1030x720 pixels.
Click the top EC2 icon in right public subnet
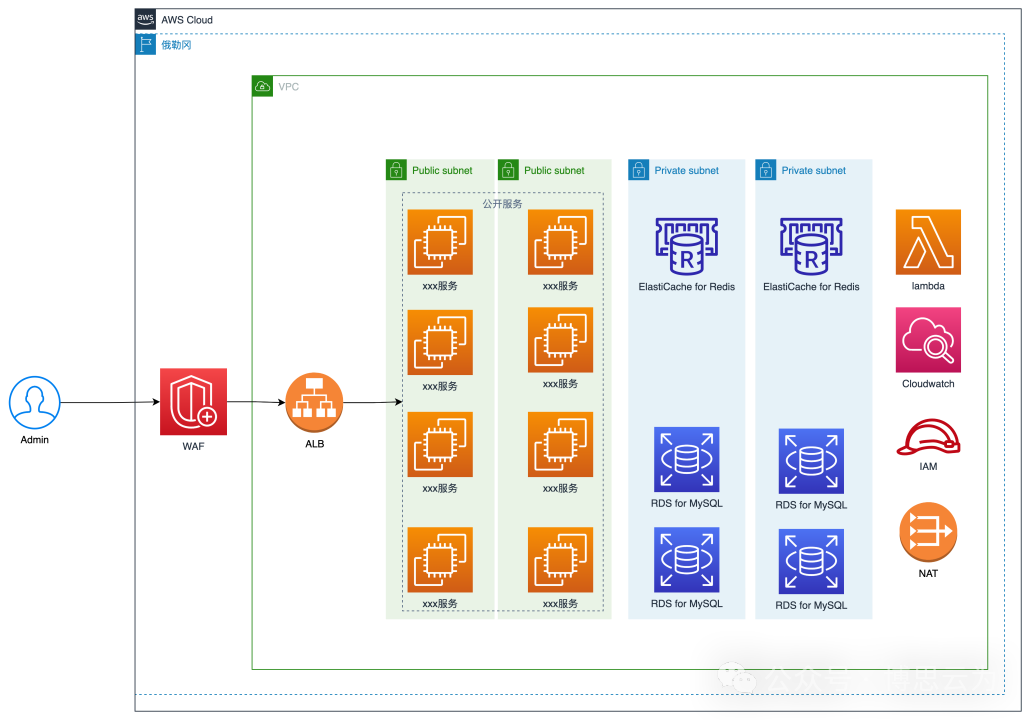[x=560, y=242]
